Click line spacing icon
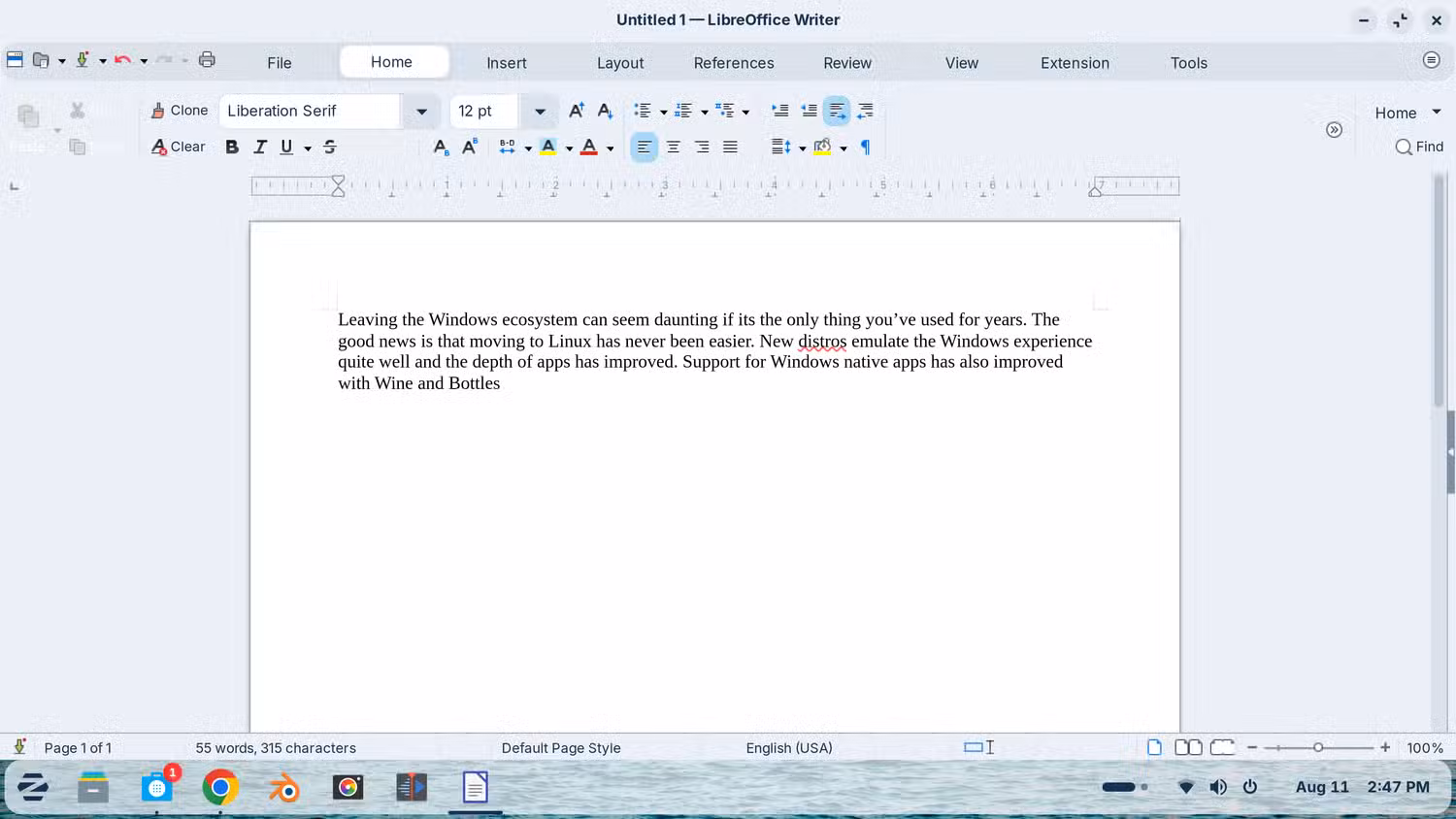 (780, 147)
